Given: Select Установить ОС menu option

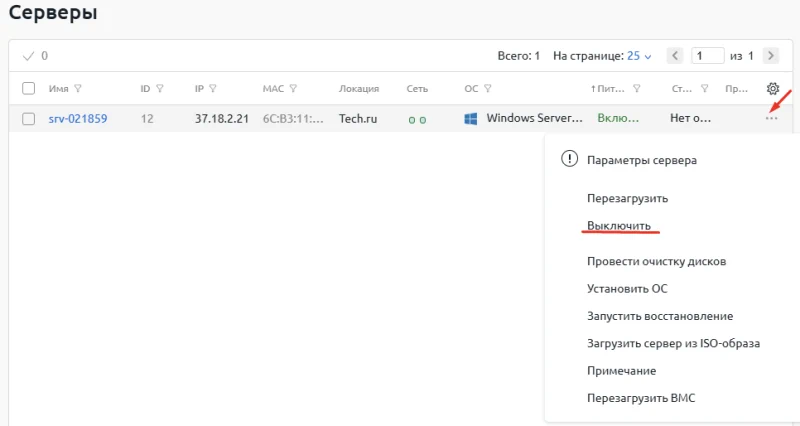Looking at the screenshot, I should (627, 289).
